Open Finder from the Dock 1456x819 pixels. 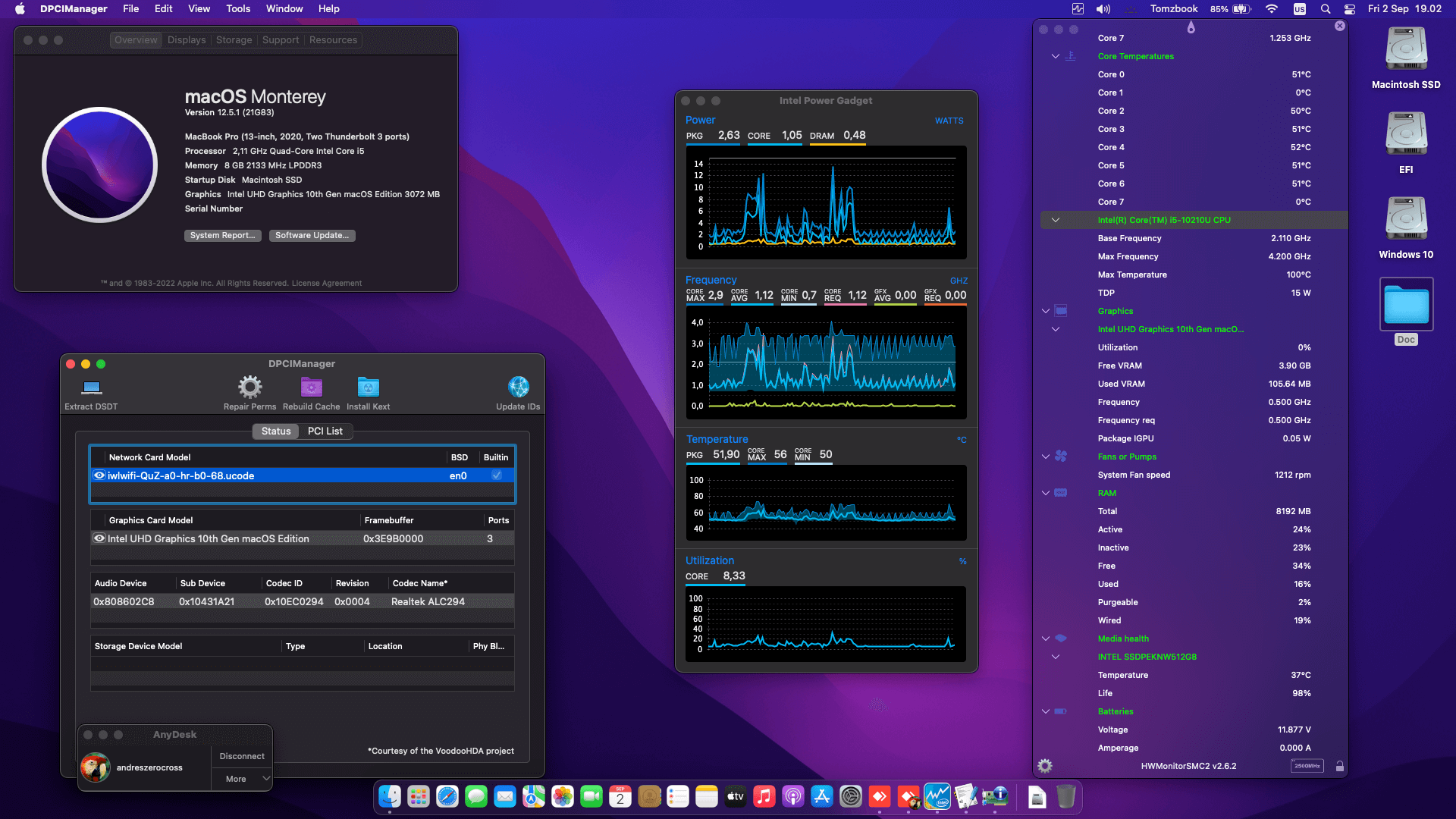coord(390,796)
